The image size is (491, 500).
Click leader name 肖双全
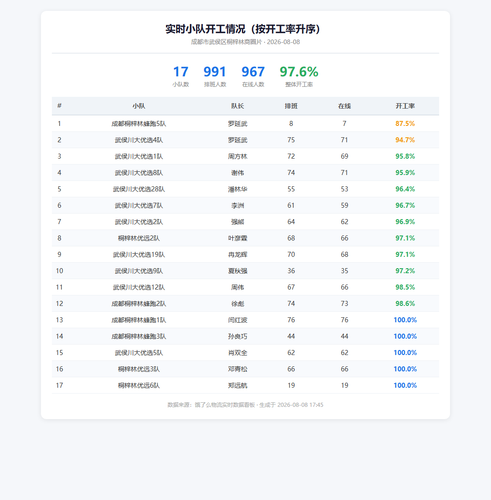click(237, 352)
